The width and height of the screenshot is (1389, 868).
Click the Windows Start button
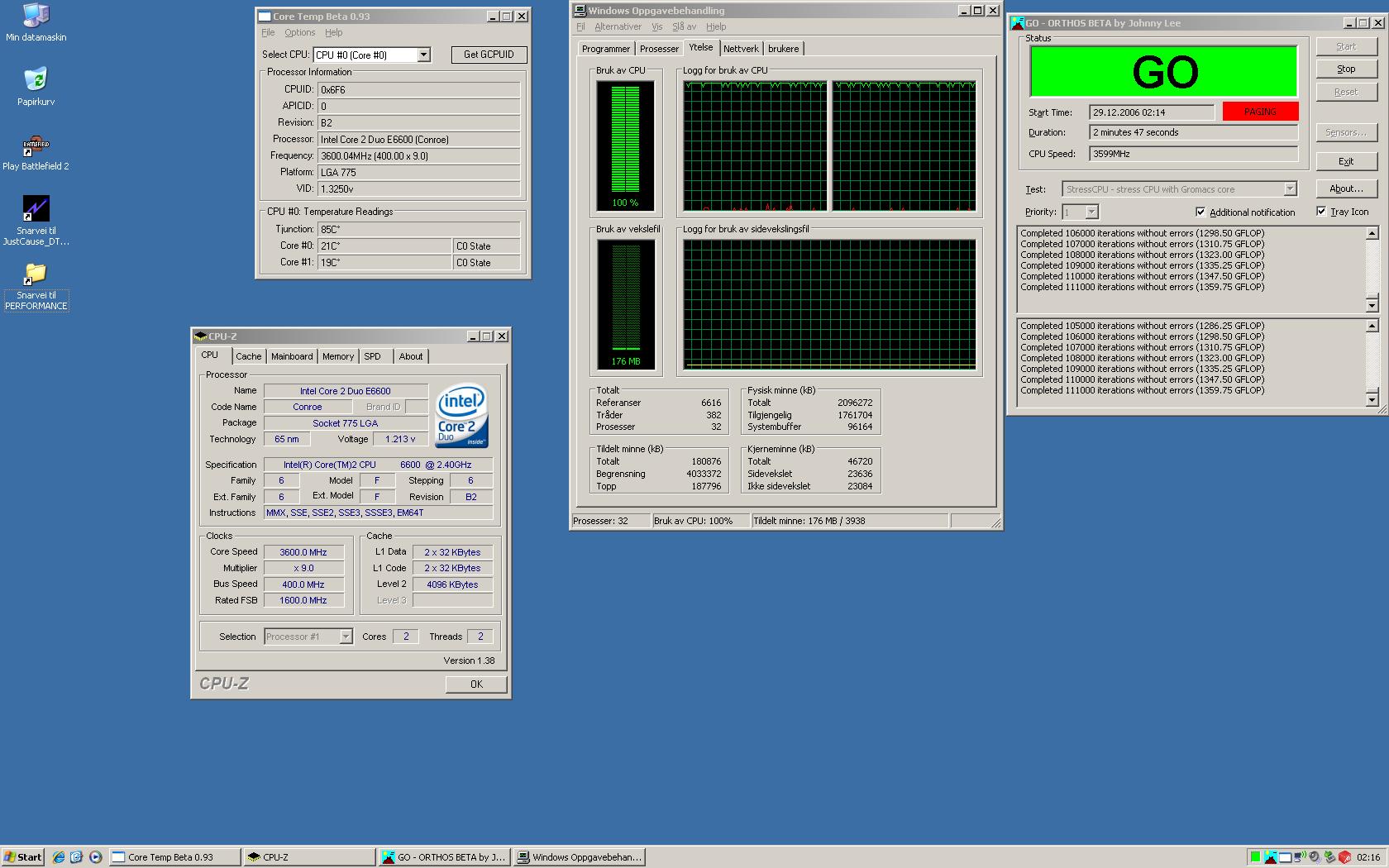pyautogui.click(x=22, y=857)
